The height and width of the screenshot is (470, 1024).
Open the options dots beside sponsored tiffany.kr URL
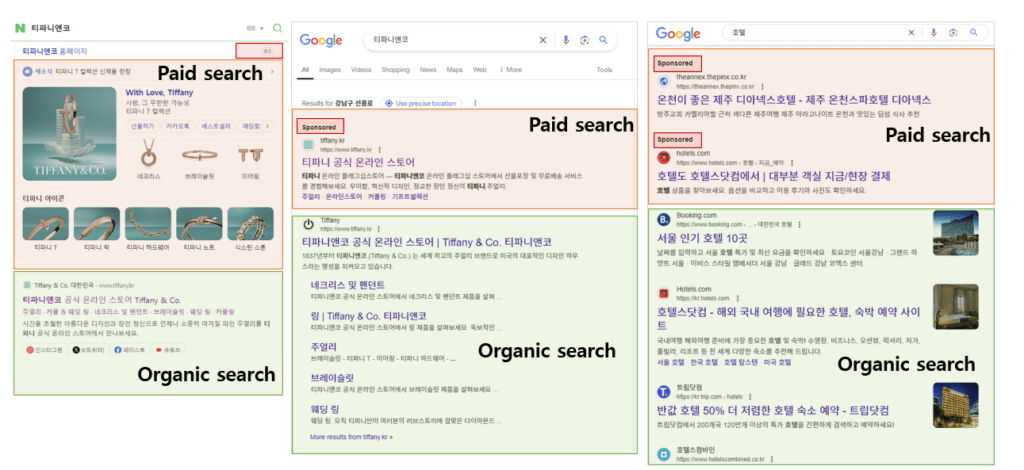pos(379,149)
